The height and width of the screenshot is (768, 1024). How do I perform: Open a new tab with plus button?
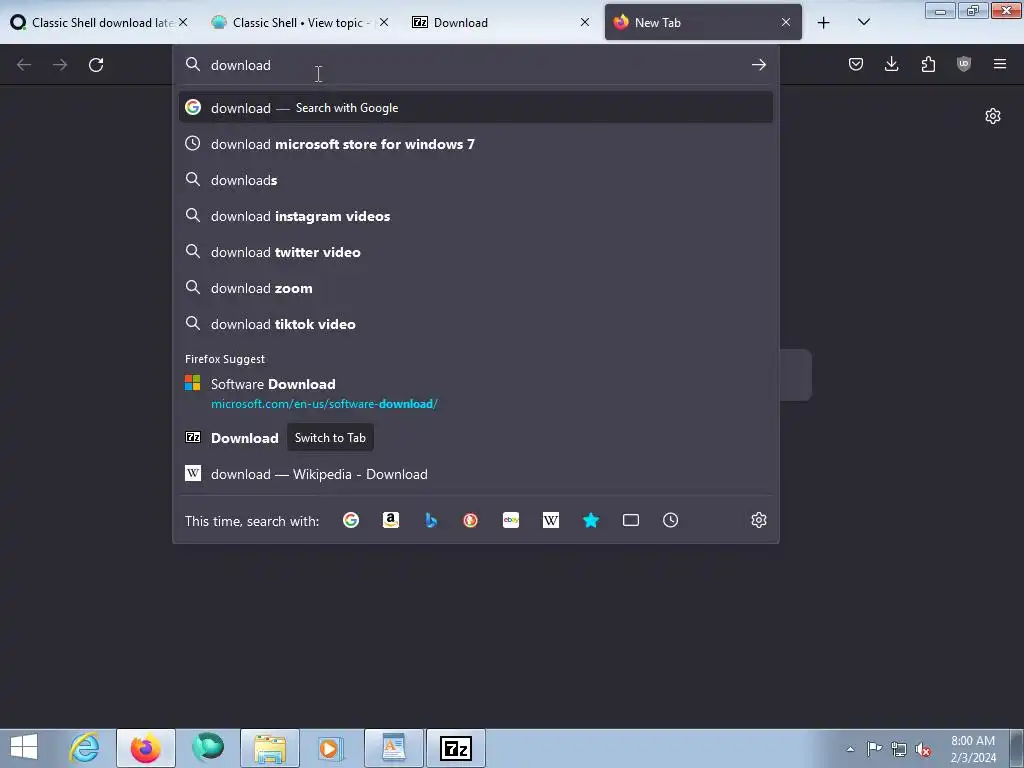click(x=824, y=23)
